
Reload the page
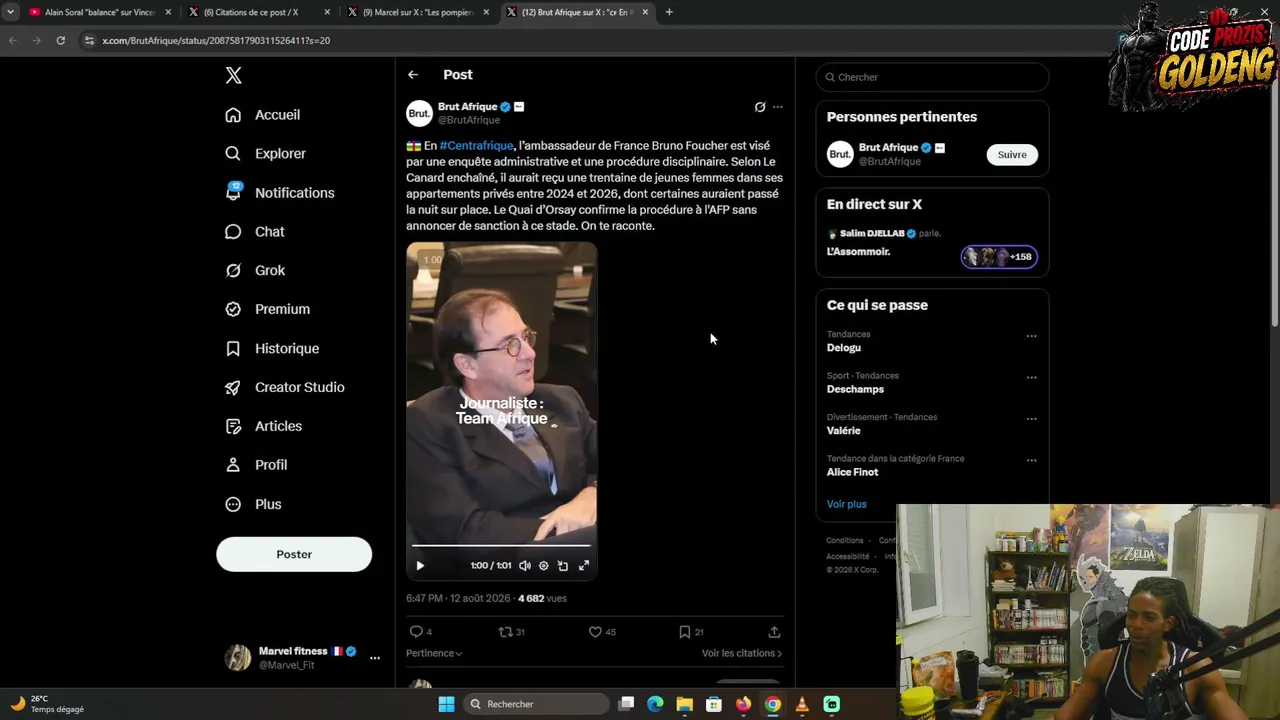[60, 41]
